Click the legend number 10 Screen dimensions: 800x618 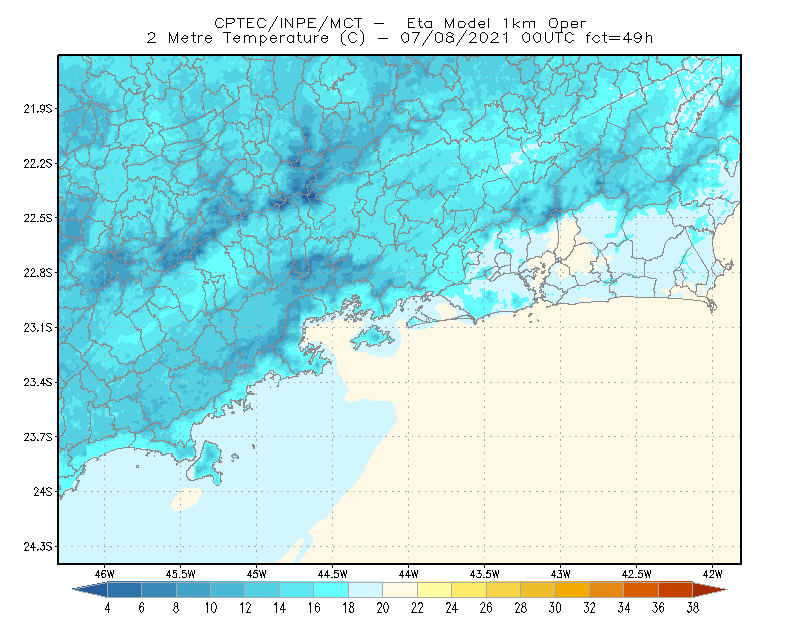click(x=211, y=608)
